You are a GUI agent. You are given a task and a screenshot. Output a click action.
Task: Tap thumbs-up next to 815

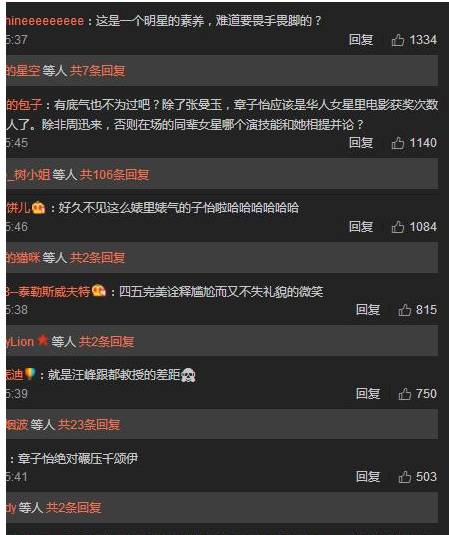point(405,310)
